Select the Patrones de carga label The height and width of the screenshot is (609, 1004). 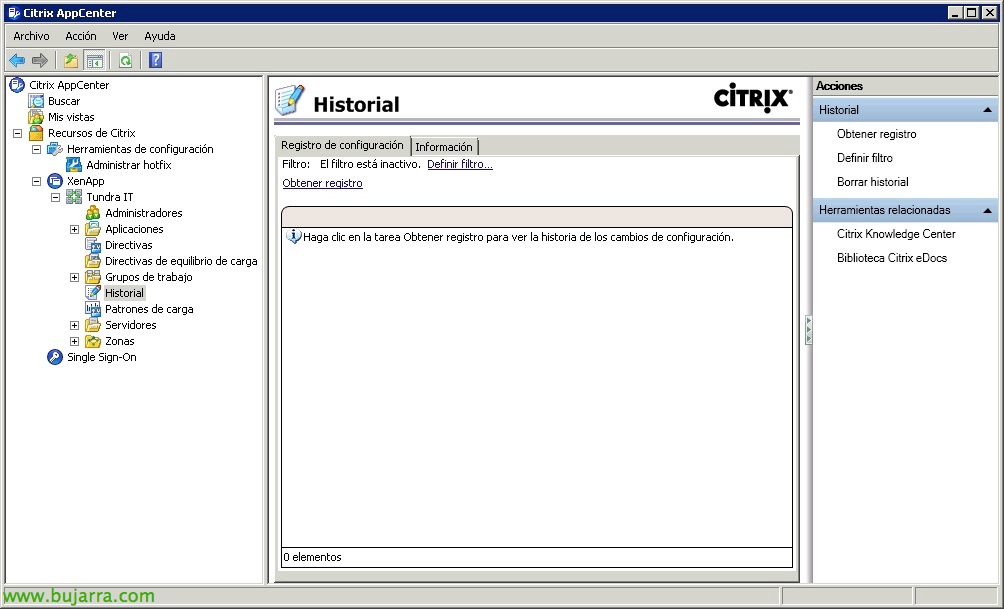coord(149,309)
